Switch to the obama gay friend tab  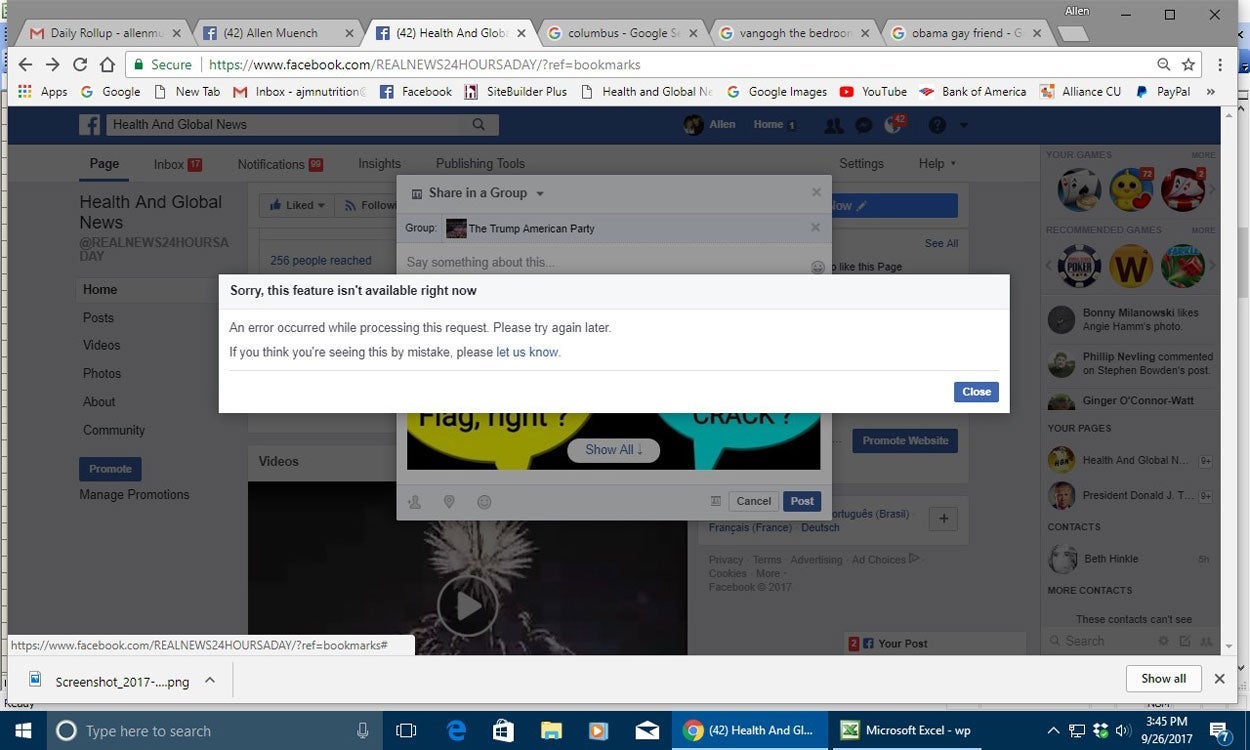(x=968, y=33)
